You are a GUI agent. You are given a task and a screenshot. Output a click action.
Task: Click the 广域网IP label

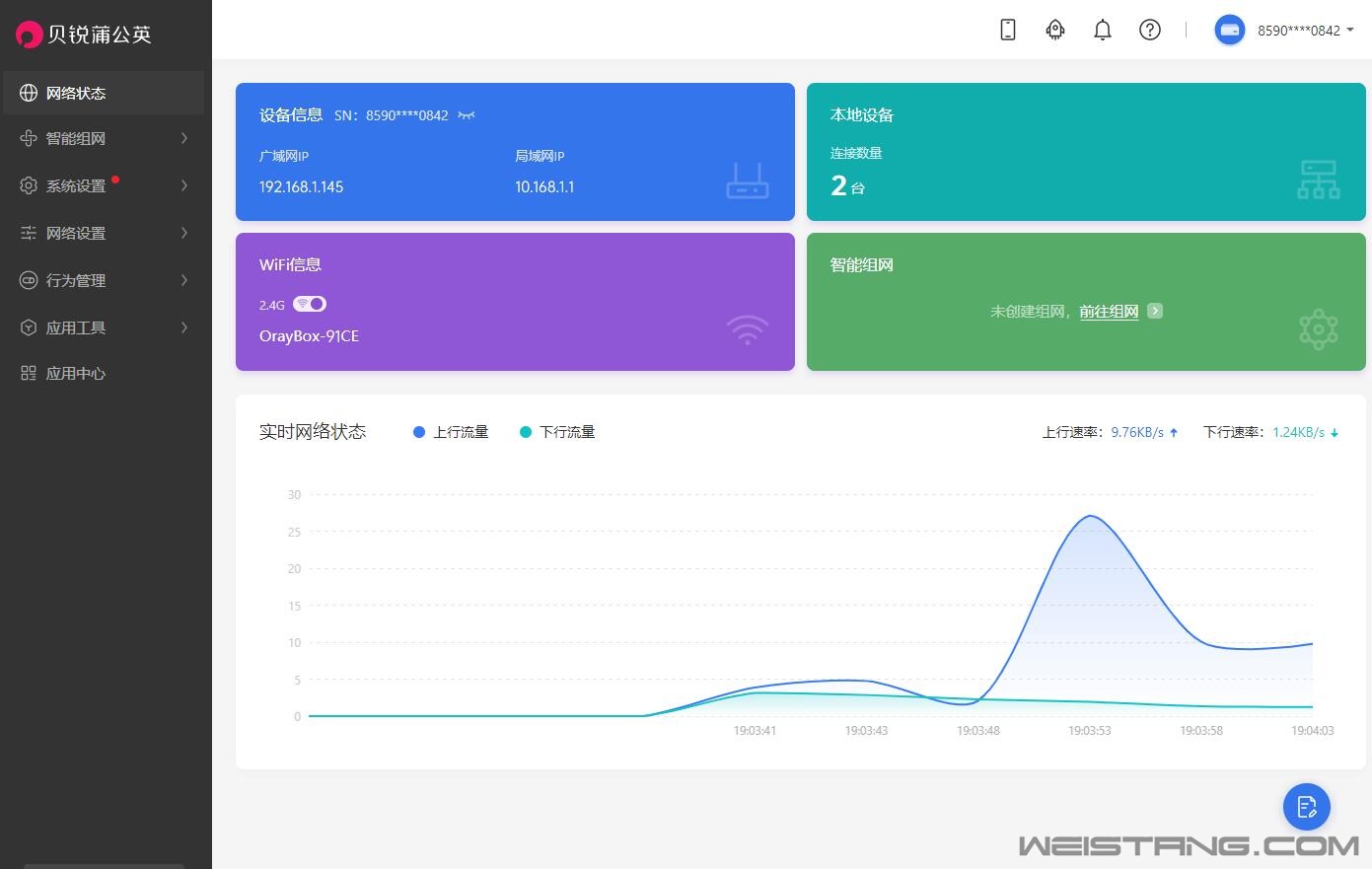coord(284,156)
